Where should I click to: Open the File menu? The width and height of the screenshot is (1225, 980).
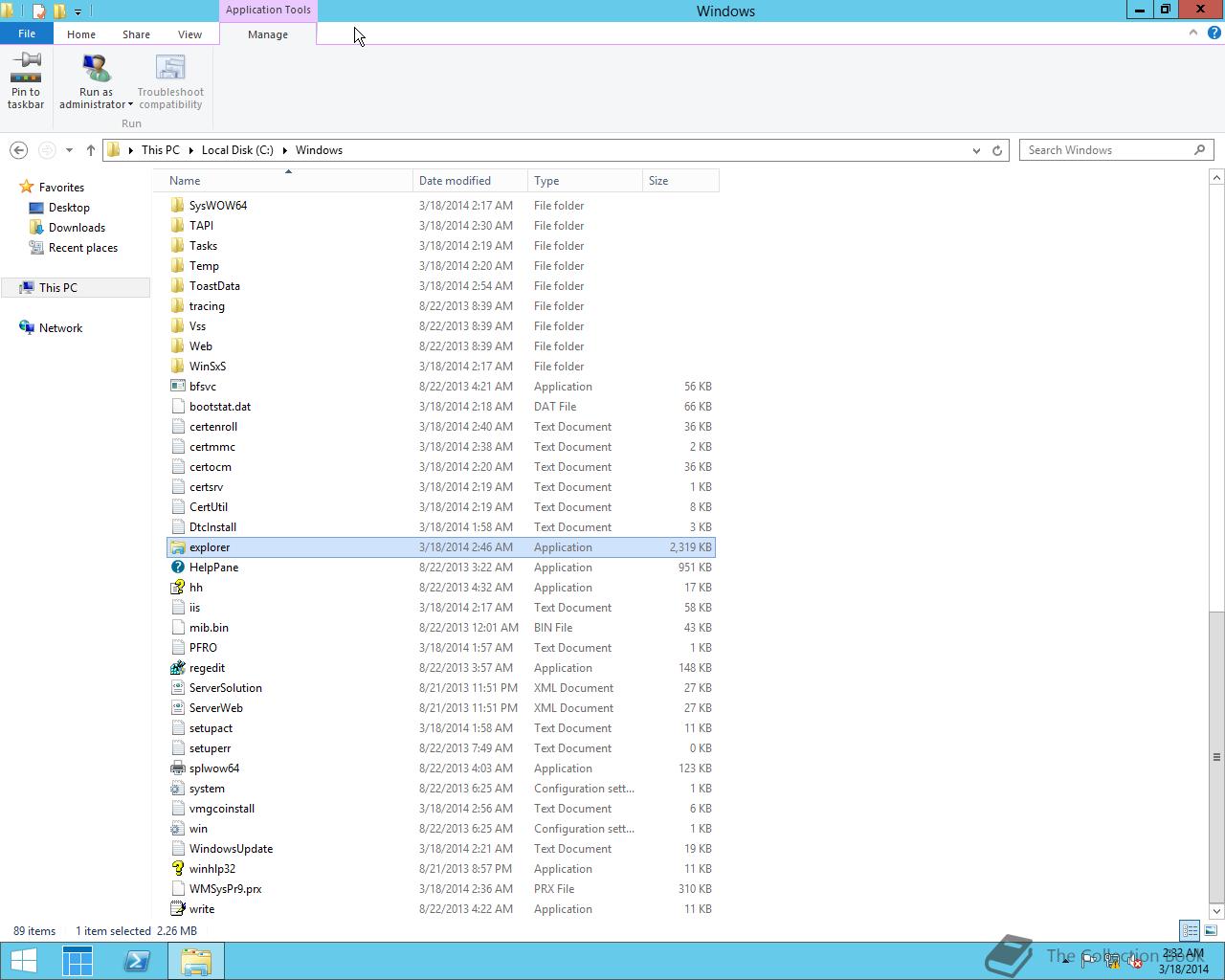27,33
